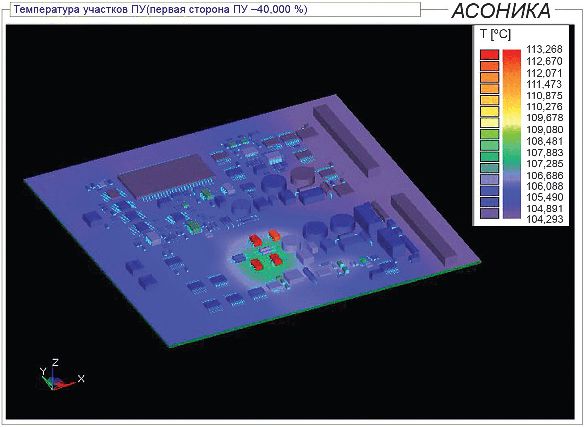This screenshot has height=427, width=584.
Task: Select the cylindrical capacitor near the top connector
Action: pyautogui.click(x=302, y=177)
